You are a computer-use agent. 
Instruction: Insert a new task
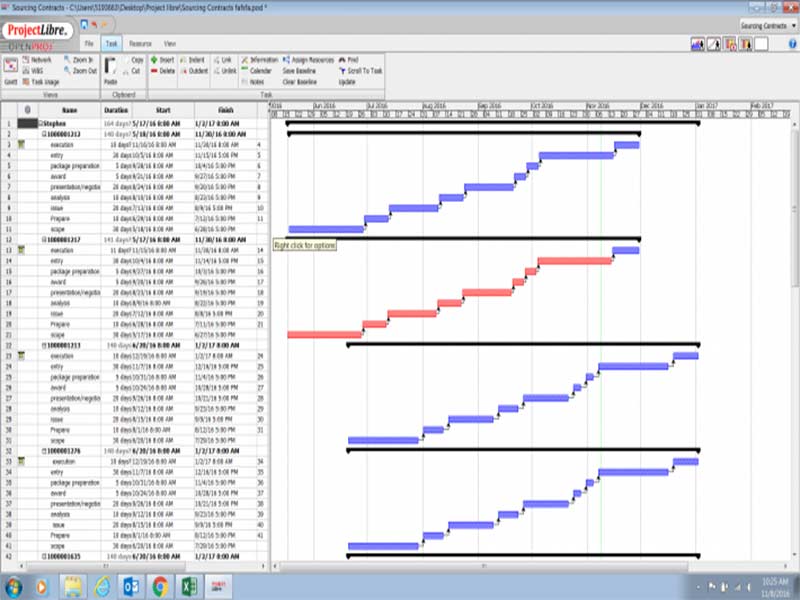(162, 60)
